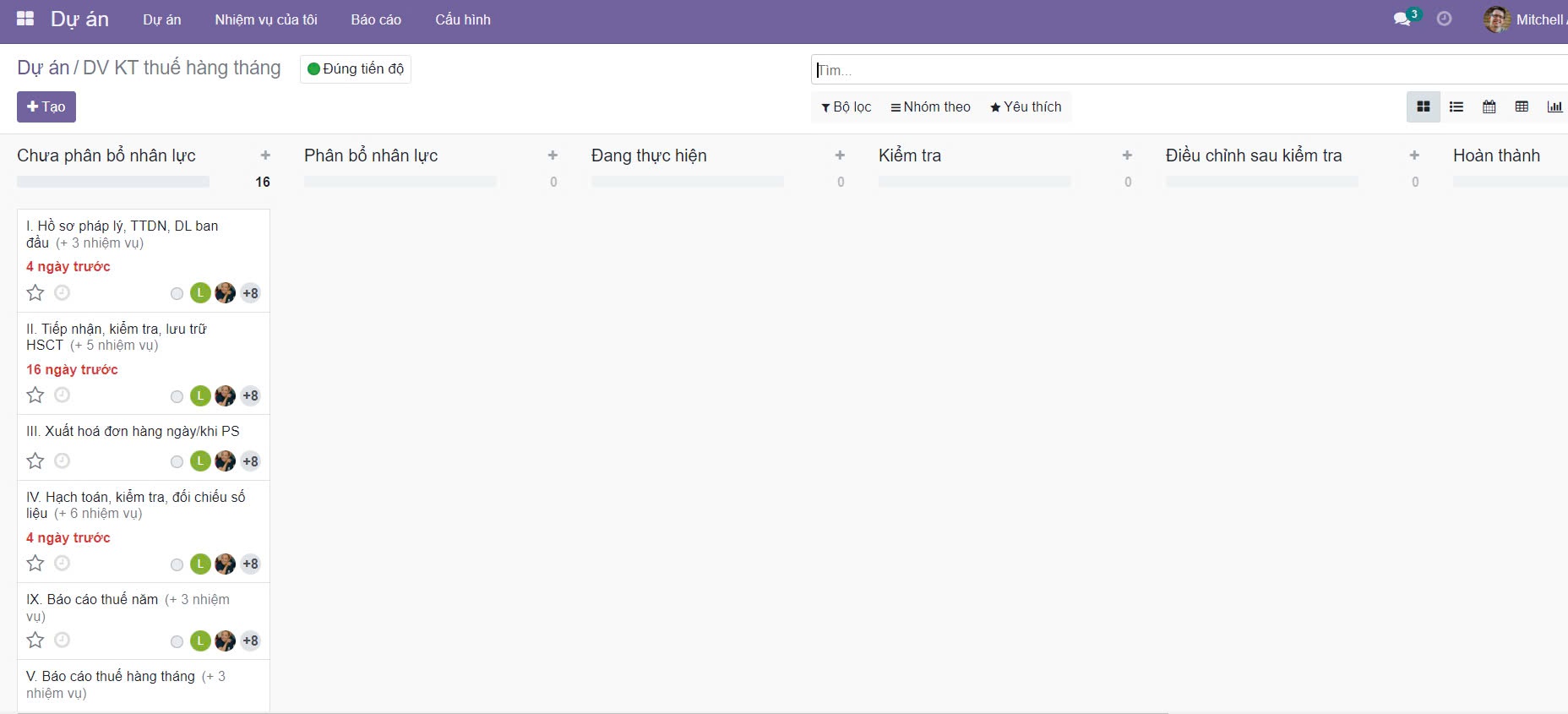The height and width of the screenshot is (714, 1568).
Task: Switch to pivot table view
Action: point(1522,107)
